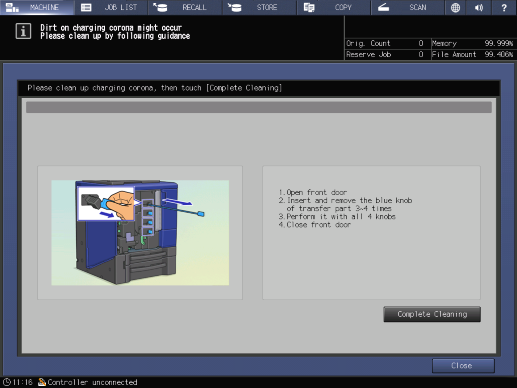Switch to the COPY tab
The image size is (517, 388).
tap(334, 7)
